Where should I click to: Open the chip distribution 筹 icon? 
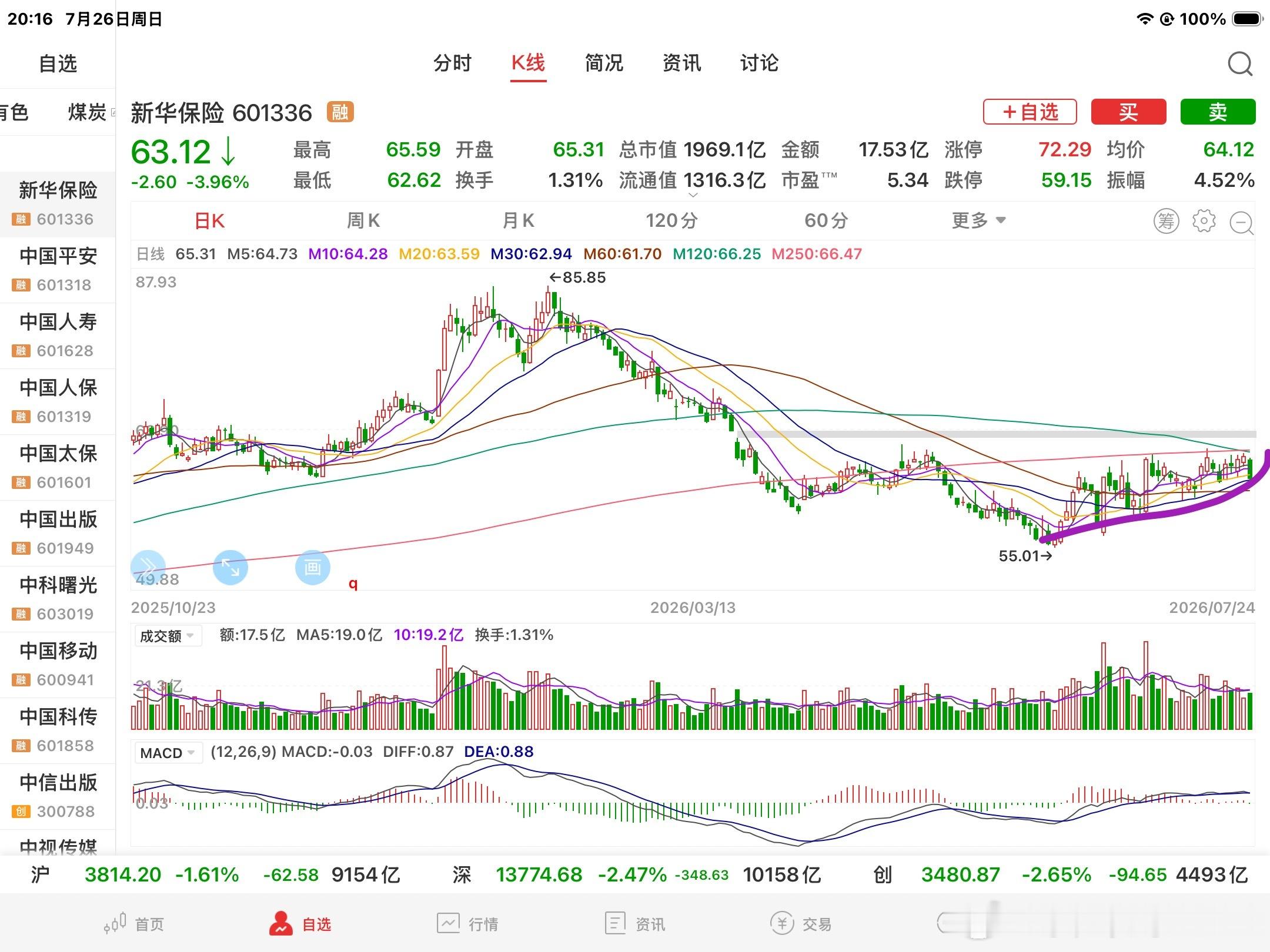point(1166,221)
